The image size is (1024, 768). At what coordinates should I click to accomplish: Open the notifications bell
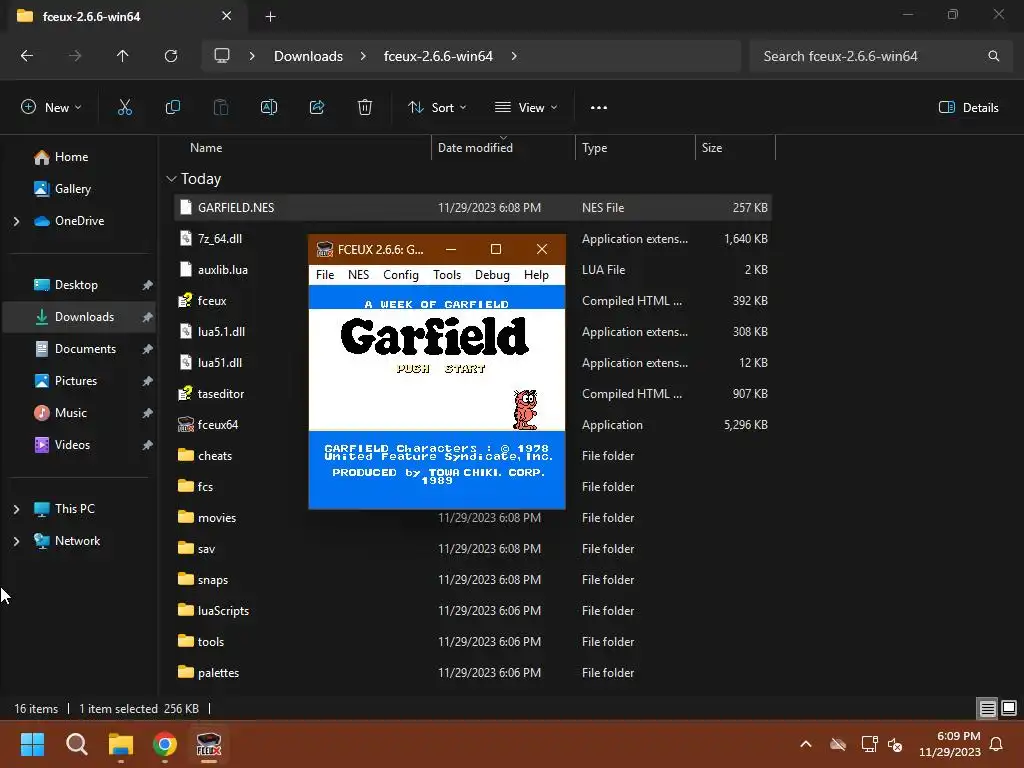tap(997, 744)
